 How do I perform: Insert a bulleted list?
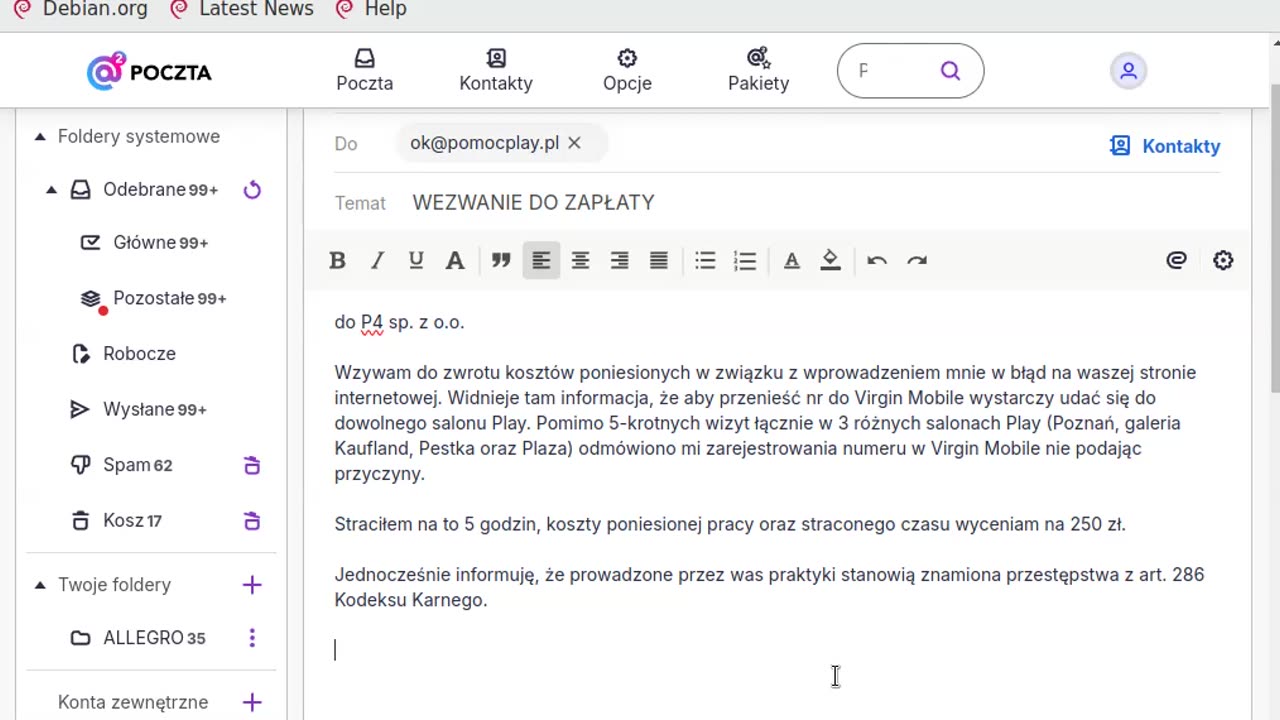pos(705,261)
